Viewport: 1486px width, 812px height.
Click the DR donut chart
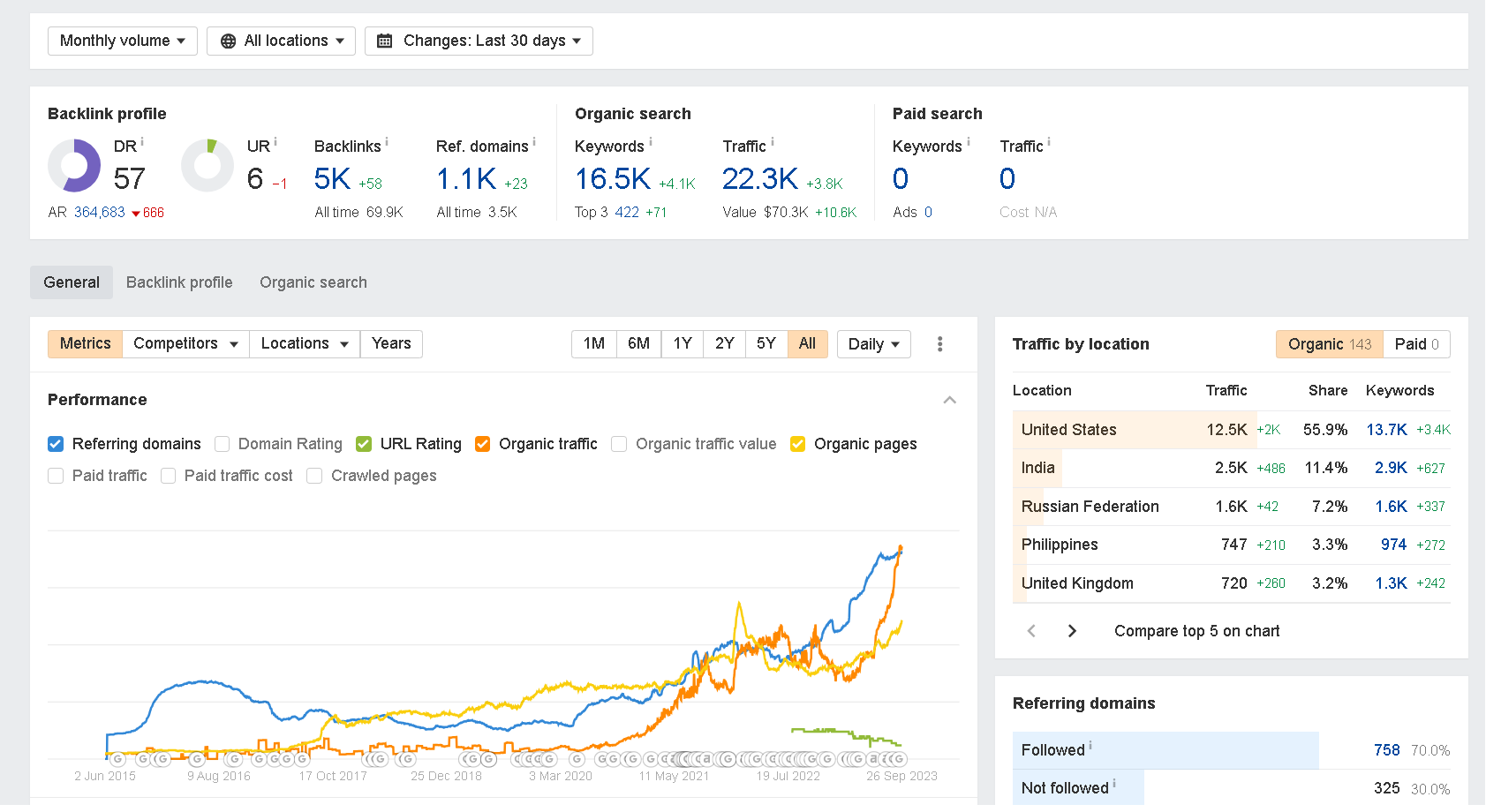74,166
